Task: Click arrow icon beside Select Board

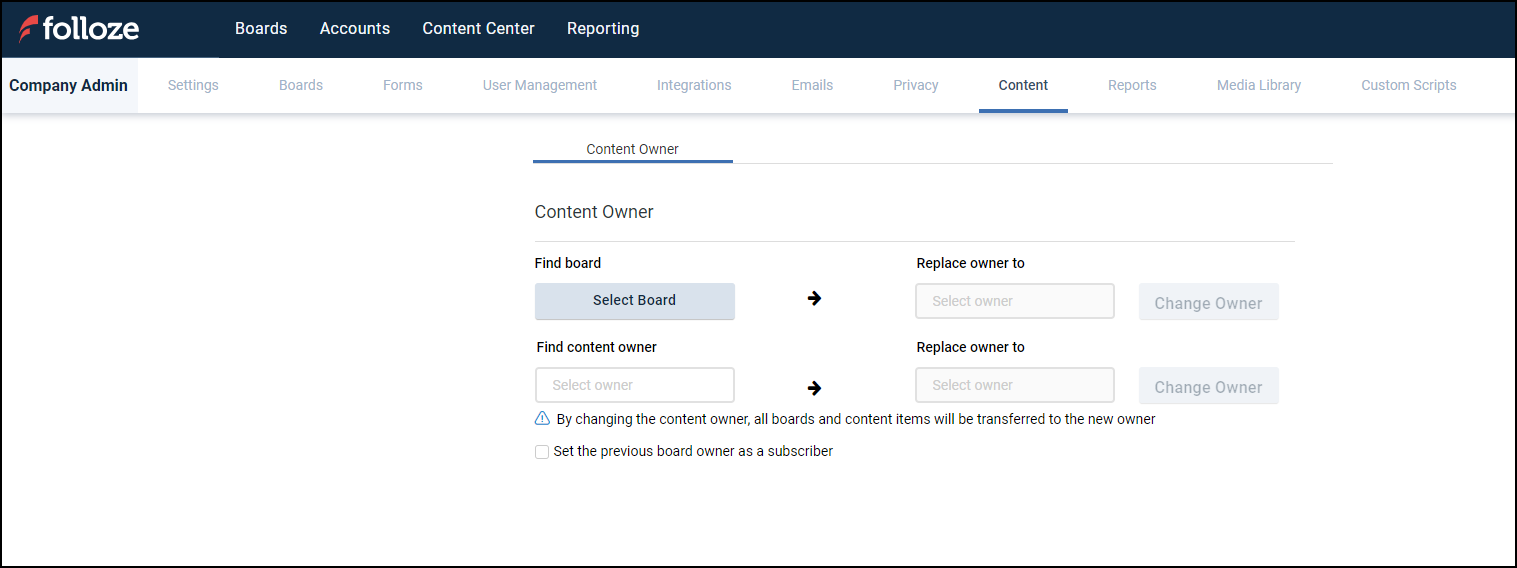Action: pyautogui.click(x=814, y=298)
